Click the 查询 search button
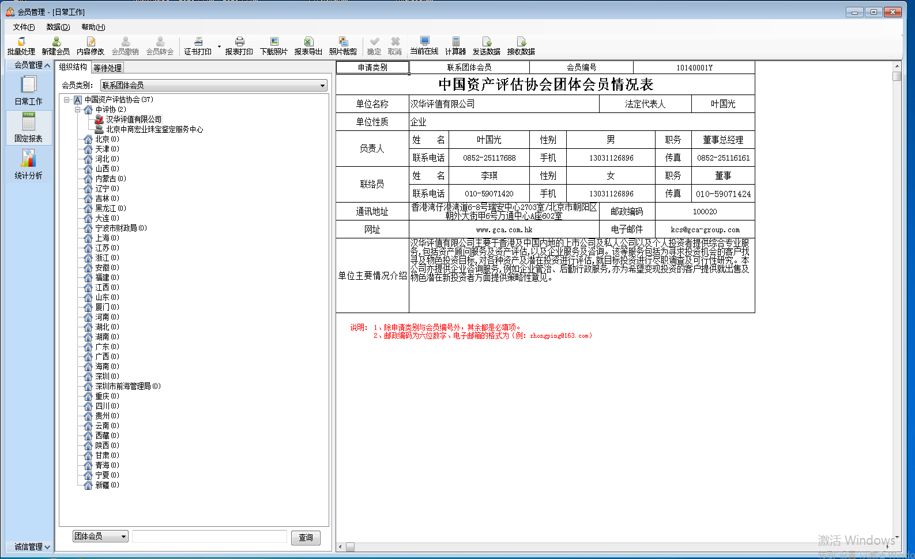Image resolution: width=915 pixels, height=559 pixels. 306,537
